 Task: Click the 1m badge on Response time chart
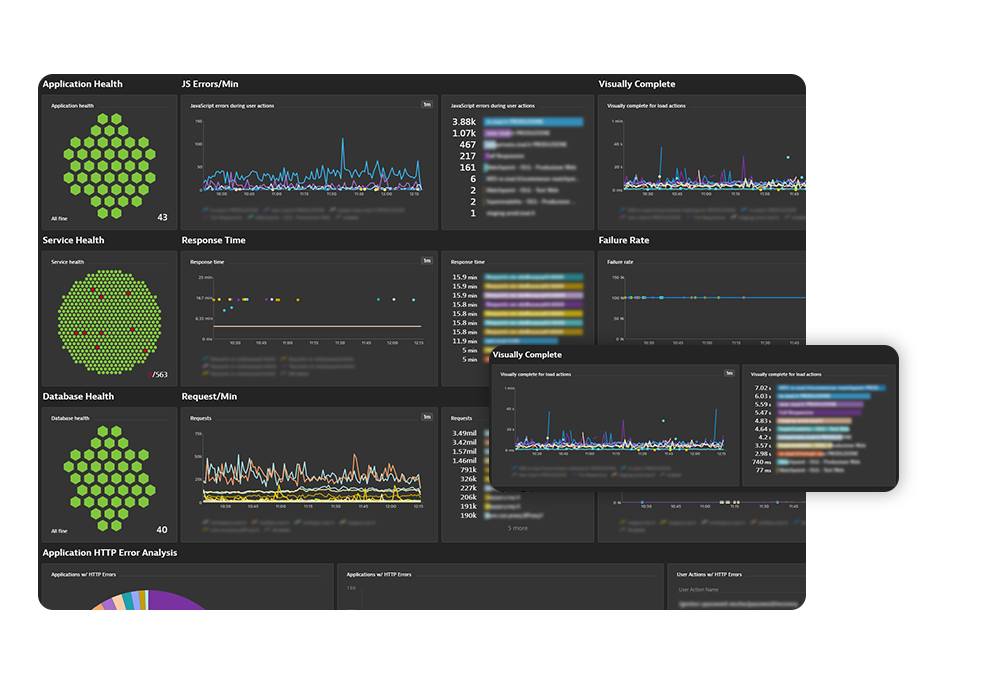tap(426, 261)
